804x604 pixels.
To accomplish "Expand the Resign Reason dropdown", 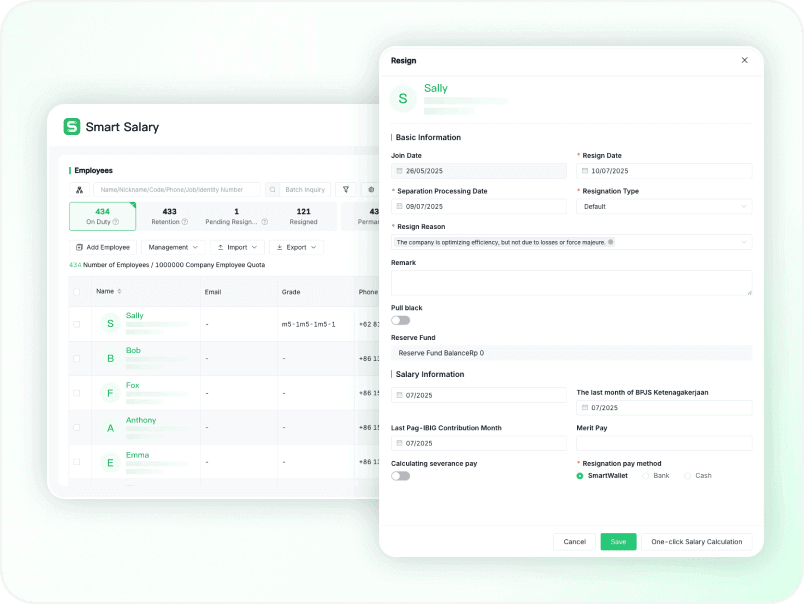I will (743, 242).
